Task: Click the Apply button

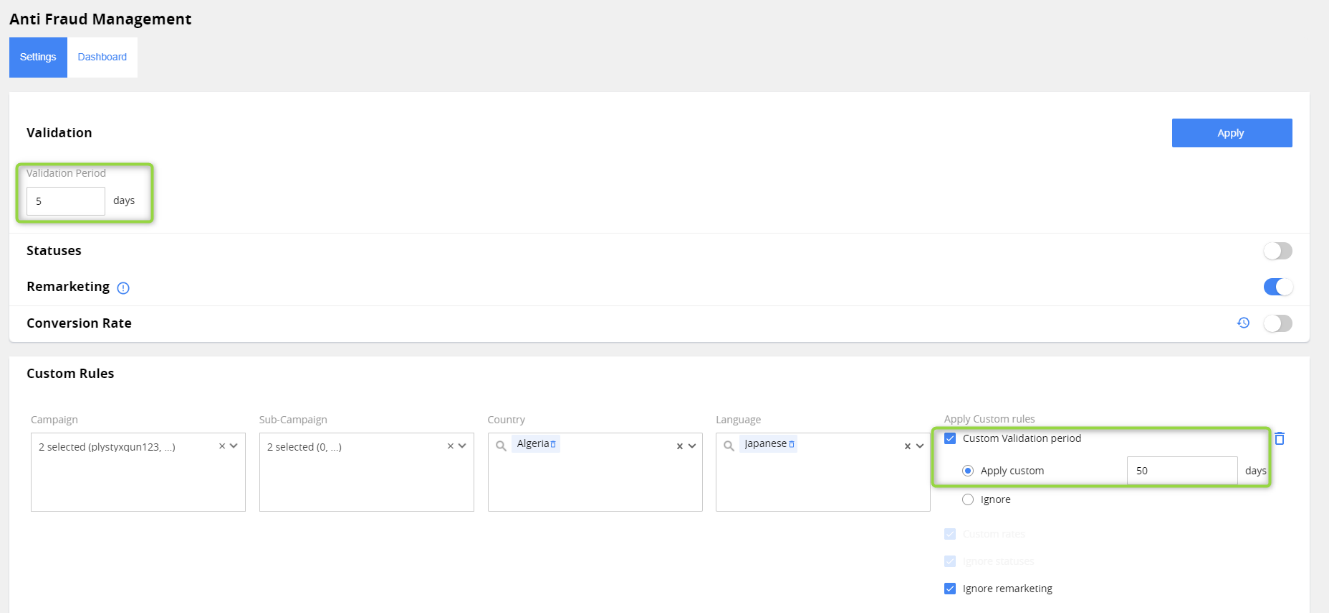Action: [1231, 132]
